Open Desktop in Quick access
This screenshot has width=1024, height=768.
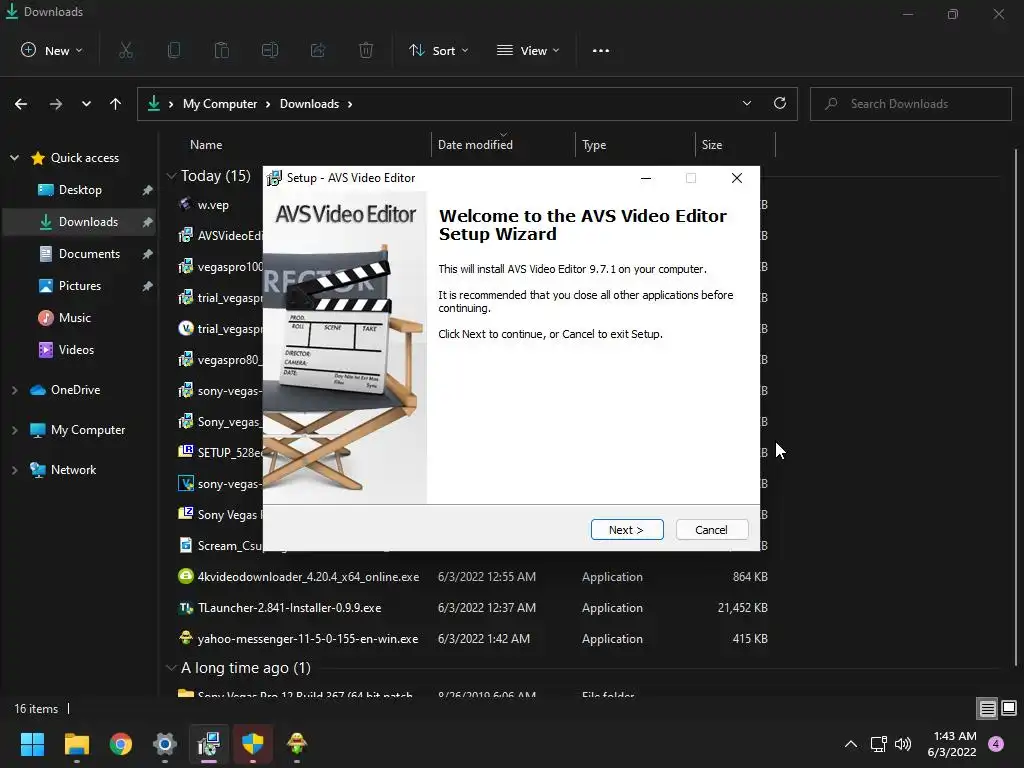[x=80, y=190]
